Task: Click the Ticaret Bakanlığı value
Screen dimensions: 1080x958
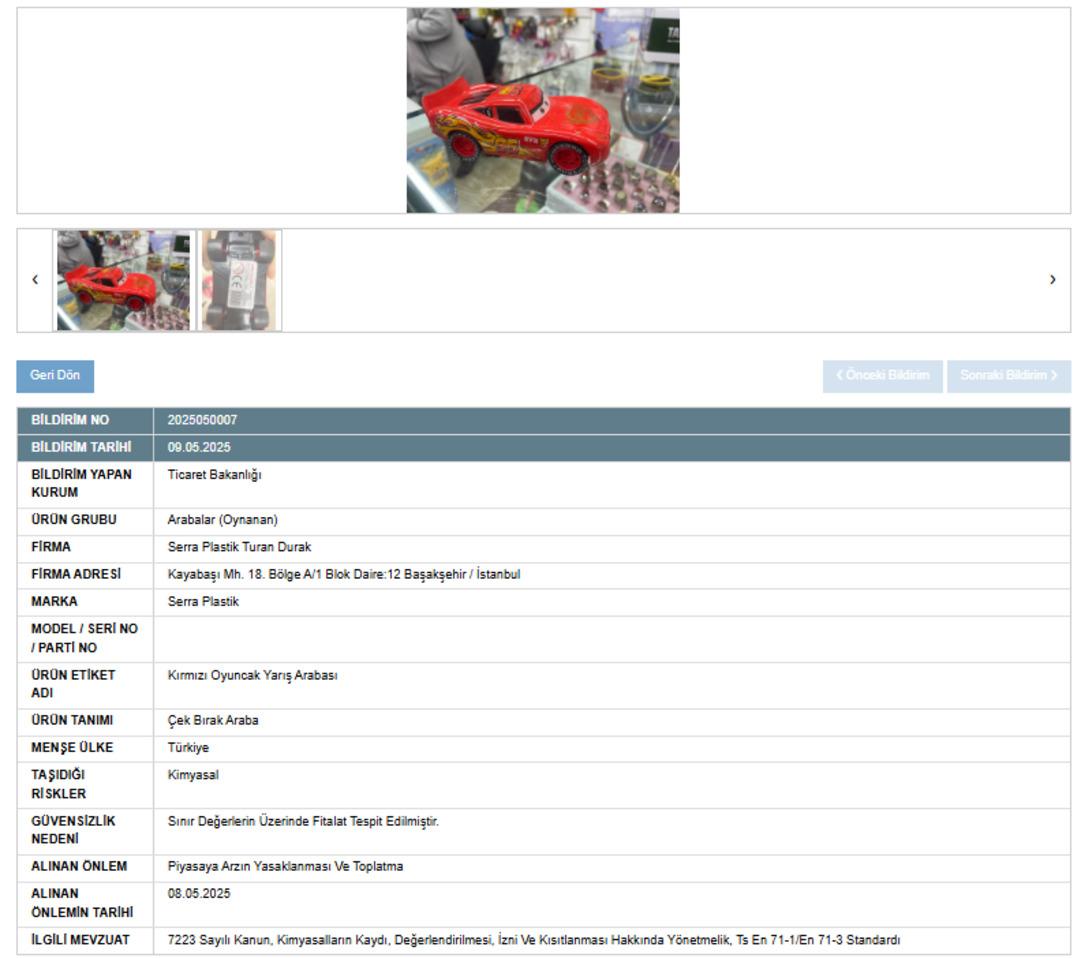Action: point(214,475)
